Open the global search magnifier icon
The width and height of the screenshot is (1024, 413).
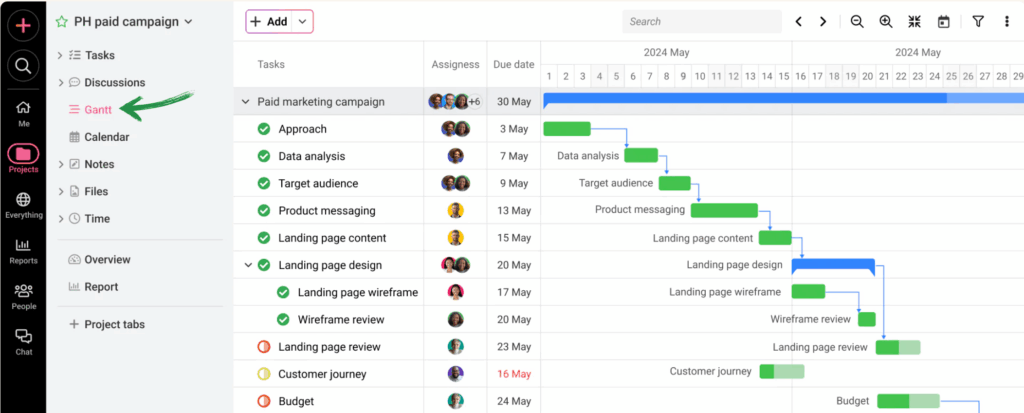point(23,65)
